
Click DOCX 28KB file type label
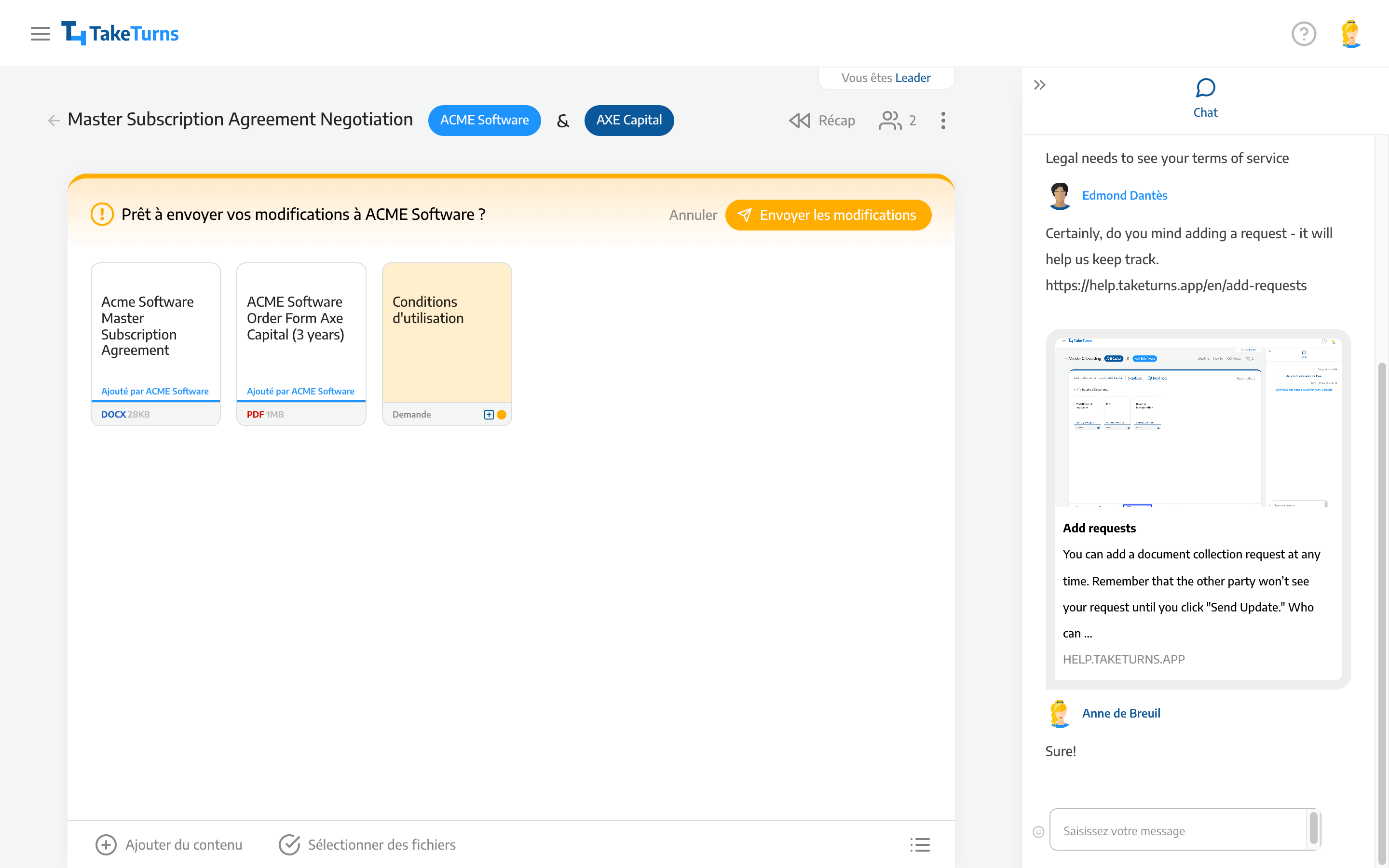(x=125, y=415)
